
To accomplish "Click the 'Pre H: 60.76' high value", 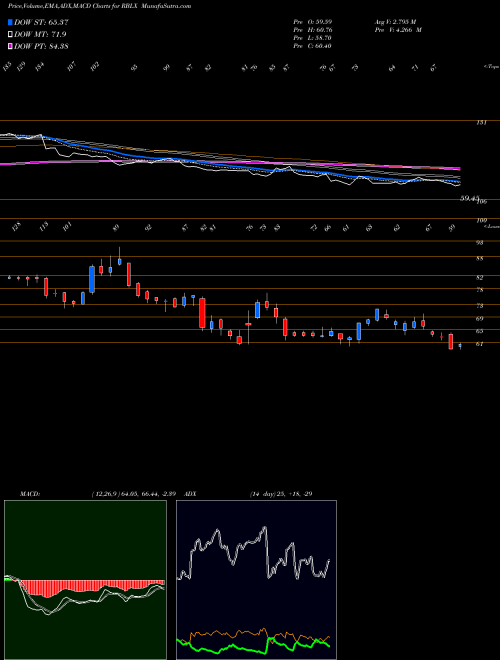I will tap(312, 30).
